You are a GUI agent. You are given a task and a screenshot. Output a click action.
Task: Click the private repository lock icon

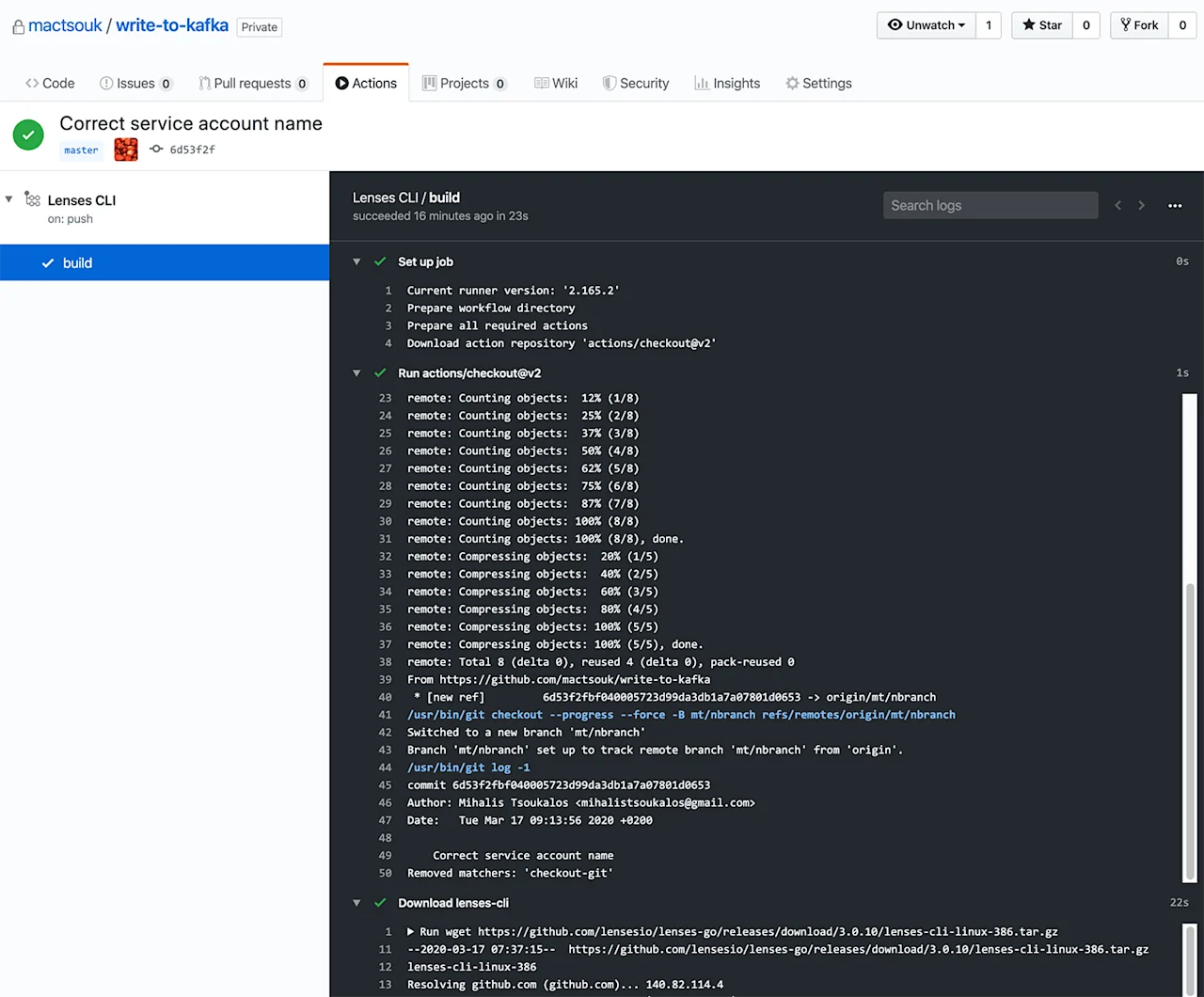tap(18, 27)
